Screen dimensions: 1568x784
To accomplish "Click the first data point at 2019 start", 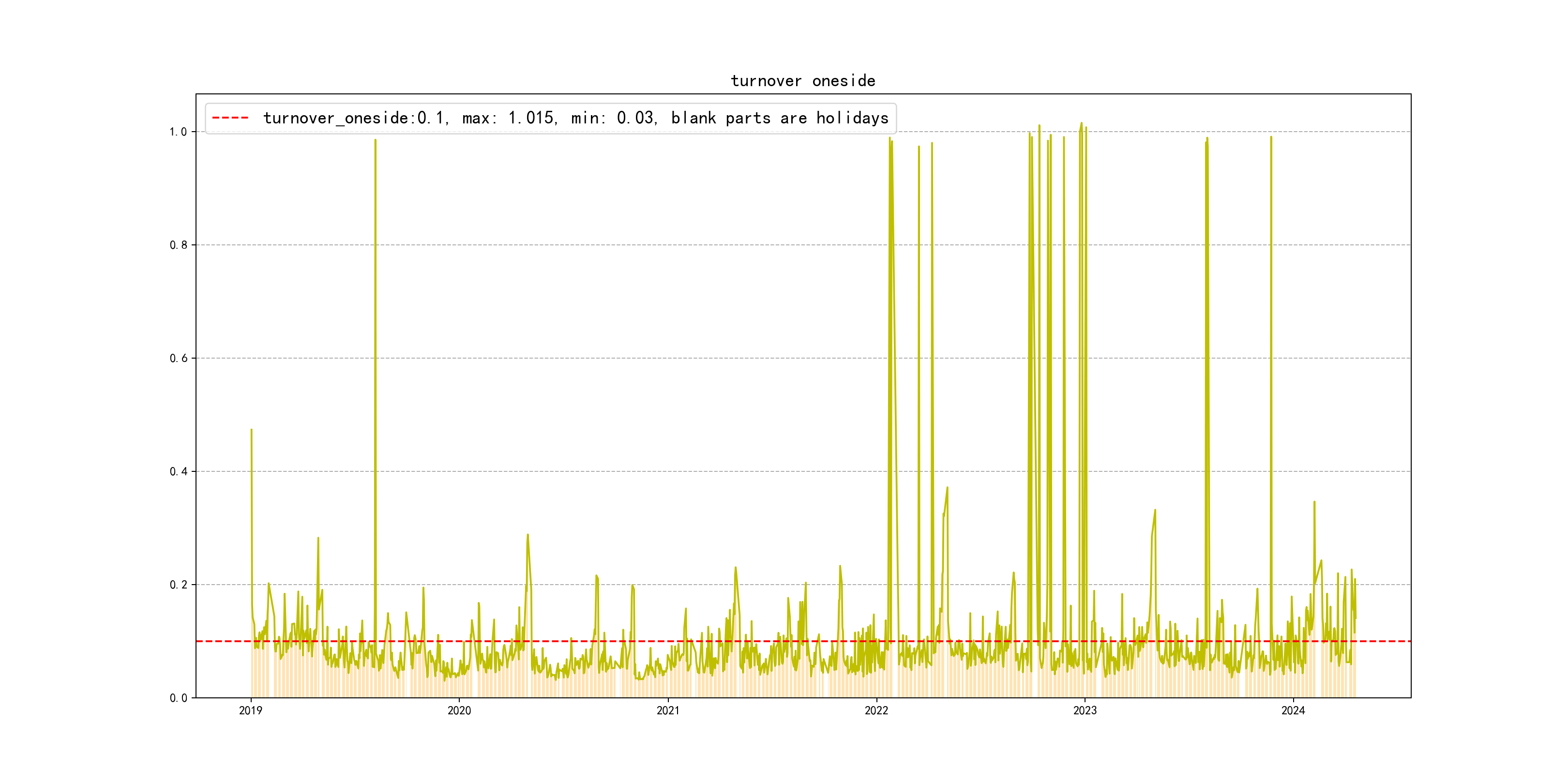I will click(251, 430).
